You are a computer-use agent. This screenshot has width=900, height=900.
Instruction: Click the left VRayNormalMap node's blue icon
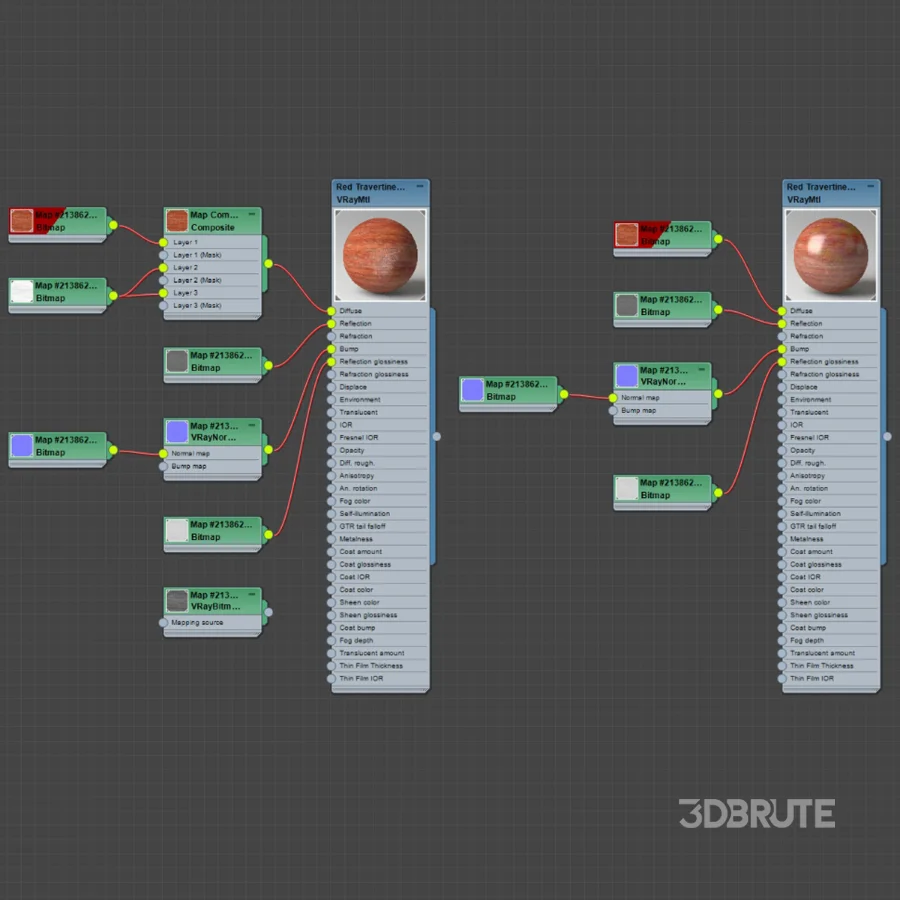click(177, 431)
